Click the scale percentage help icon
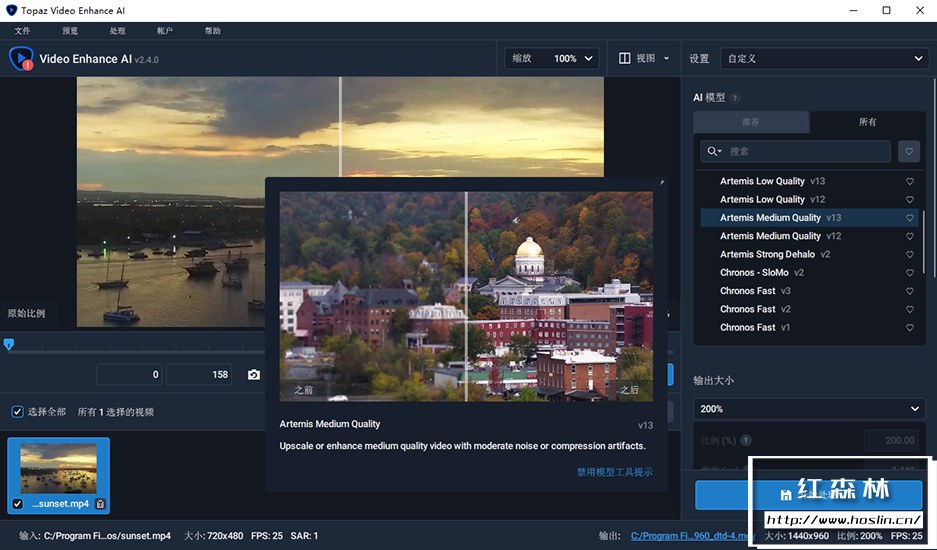937x550 pixels. click(746, 441)
